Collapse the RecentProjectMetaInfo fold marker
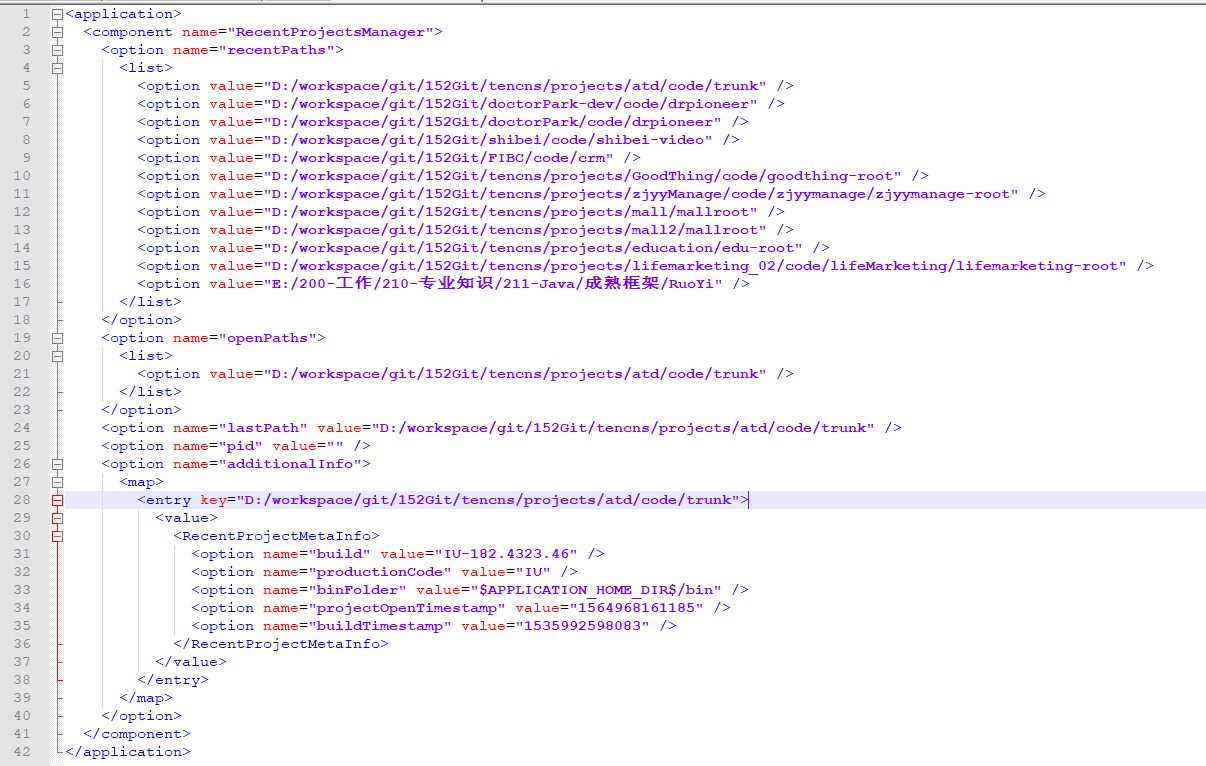Viewport: 1206px width, 766px height. pos(58,536)
